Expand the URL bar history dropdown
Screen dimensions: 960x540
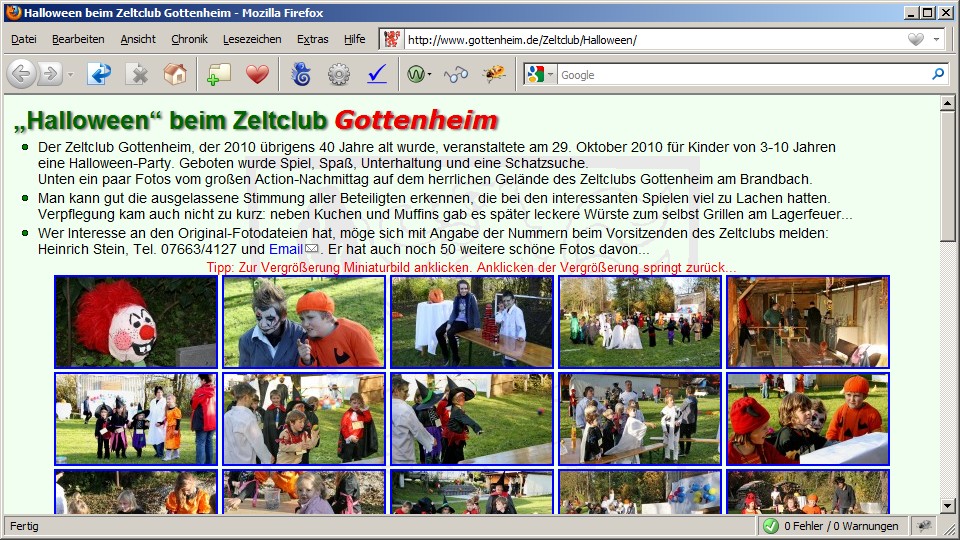[937, 40]
